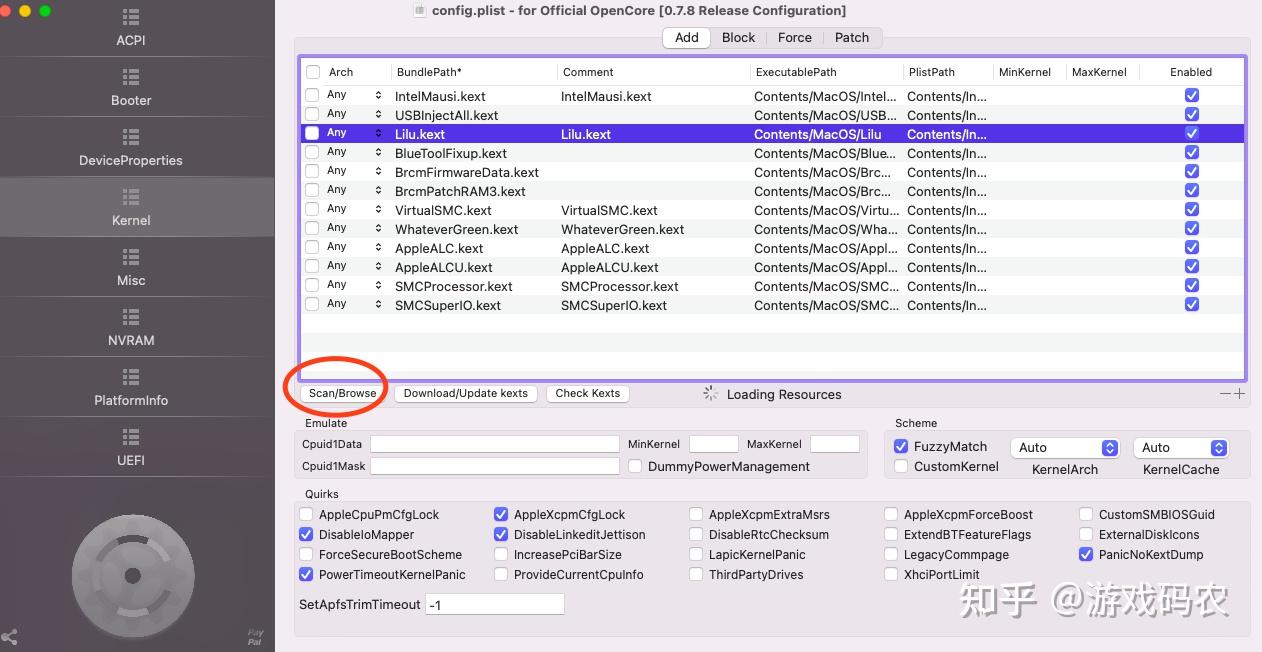Viewport: 1262px width, 652px height.
Task: Change Arch stepper for BrcmPatchRAM3.kext
Action: [379, 191]
